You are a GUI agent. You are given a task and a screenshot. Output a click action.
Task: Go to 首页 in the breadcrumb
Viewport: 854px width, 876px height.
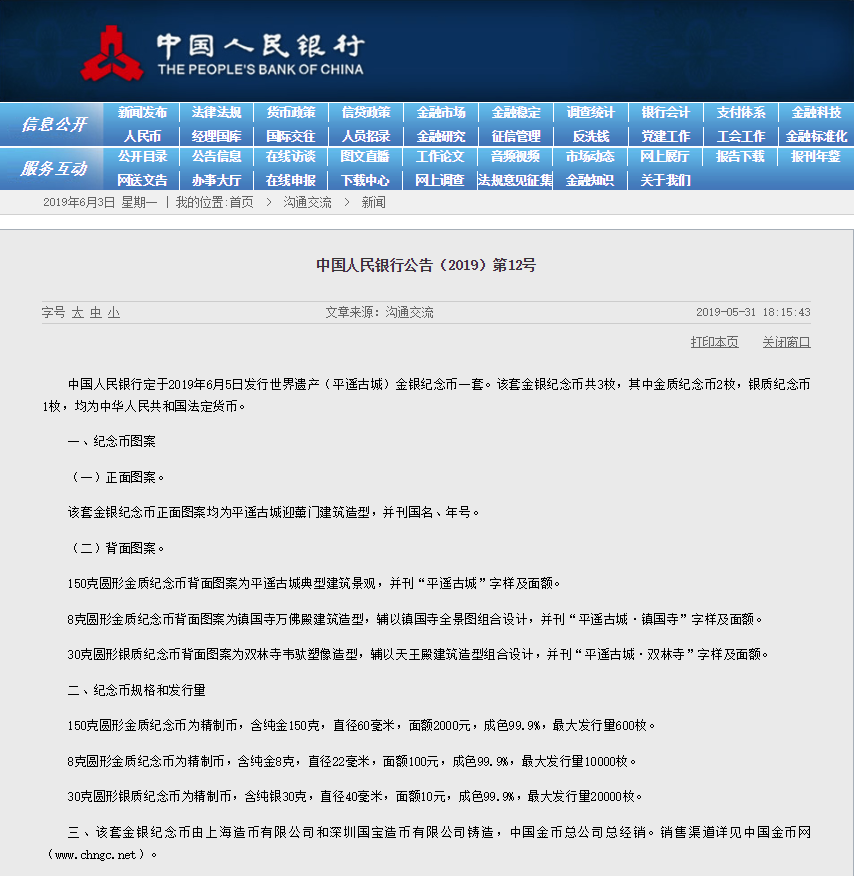tap(241, 202)
